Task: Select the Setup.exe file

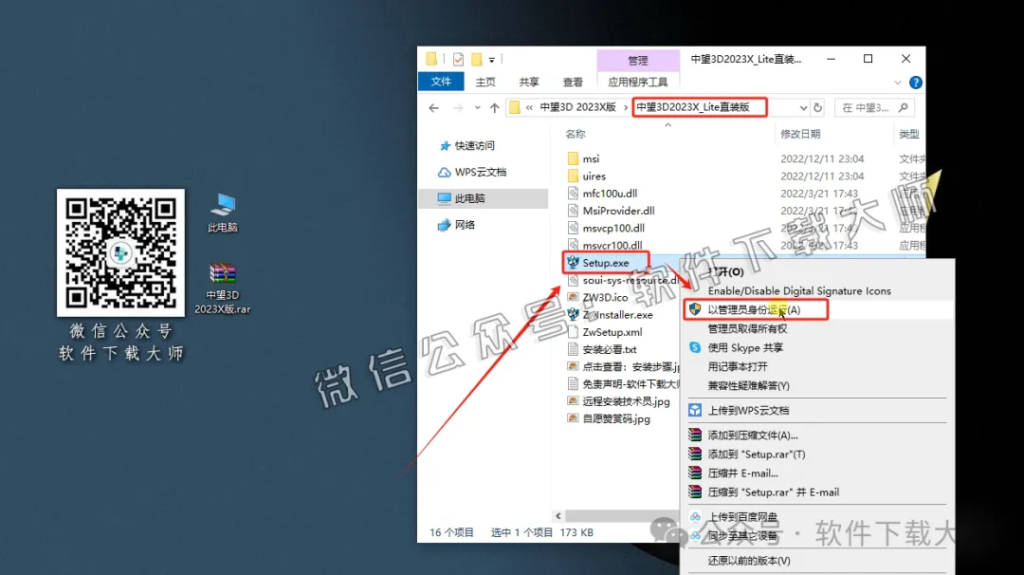Action: pos(605,263)
